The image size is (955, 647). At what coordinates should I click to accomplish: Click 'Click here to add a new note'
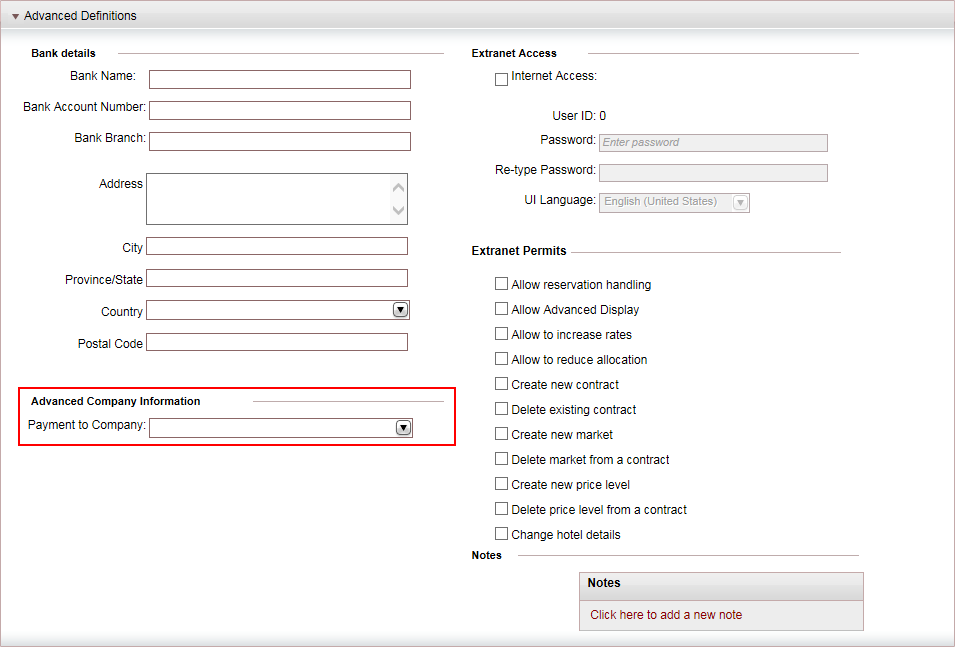(666, 615)
